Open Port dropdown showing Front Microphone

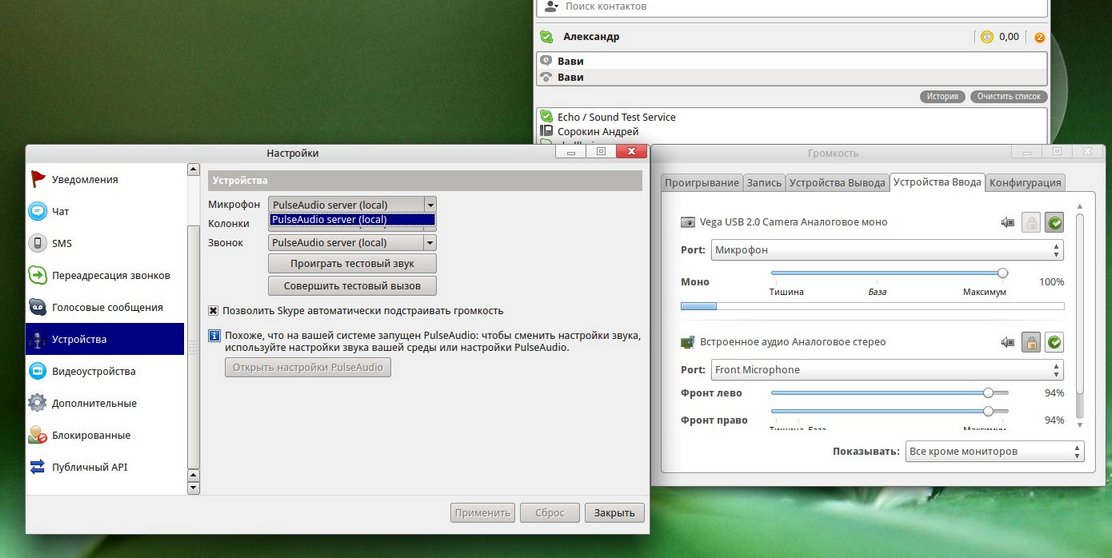[886, 369]
